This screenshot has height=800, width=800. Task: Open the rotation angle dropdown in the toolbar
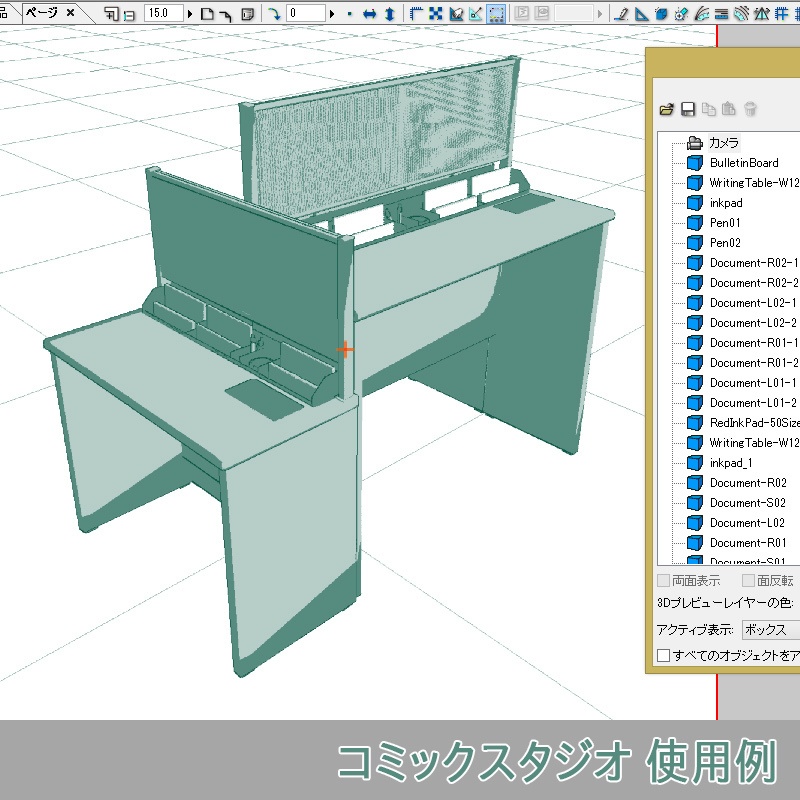333,11
